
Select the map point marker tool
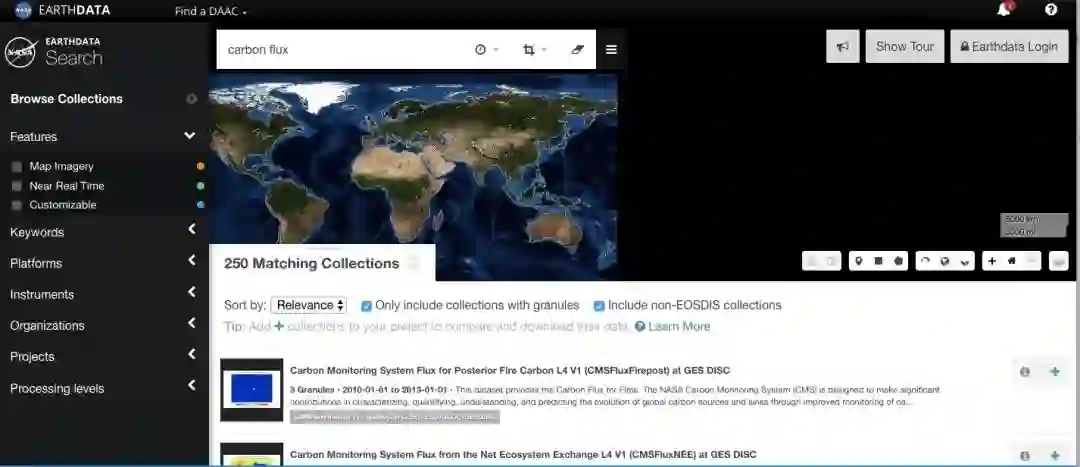pyautogui.click(x=858, y=261)
